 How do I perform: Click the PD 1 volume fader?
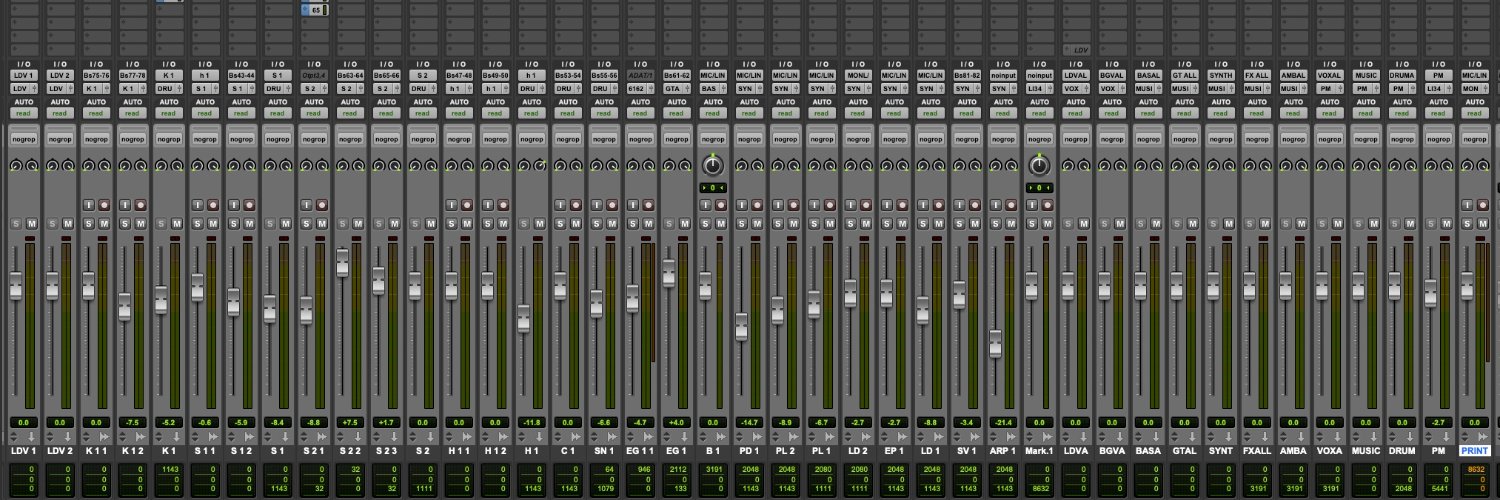tap(741, 326)
